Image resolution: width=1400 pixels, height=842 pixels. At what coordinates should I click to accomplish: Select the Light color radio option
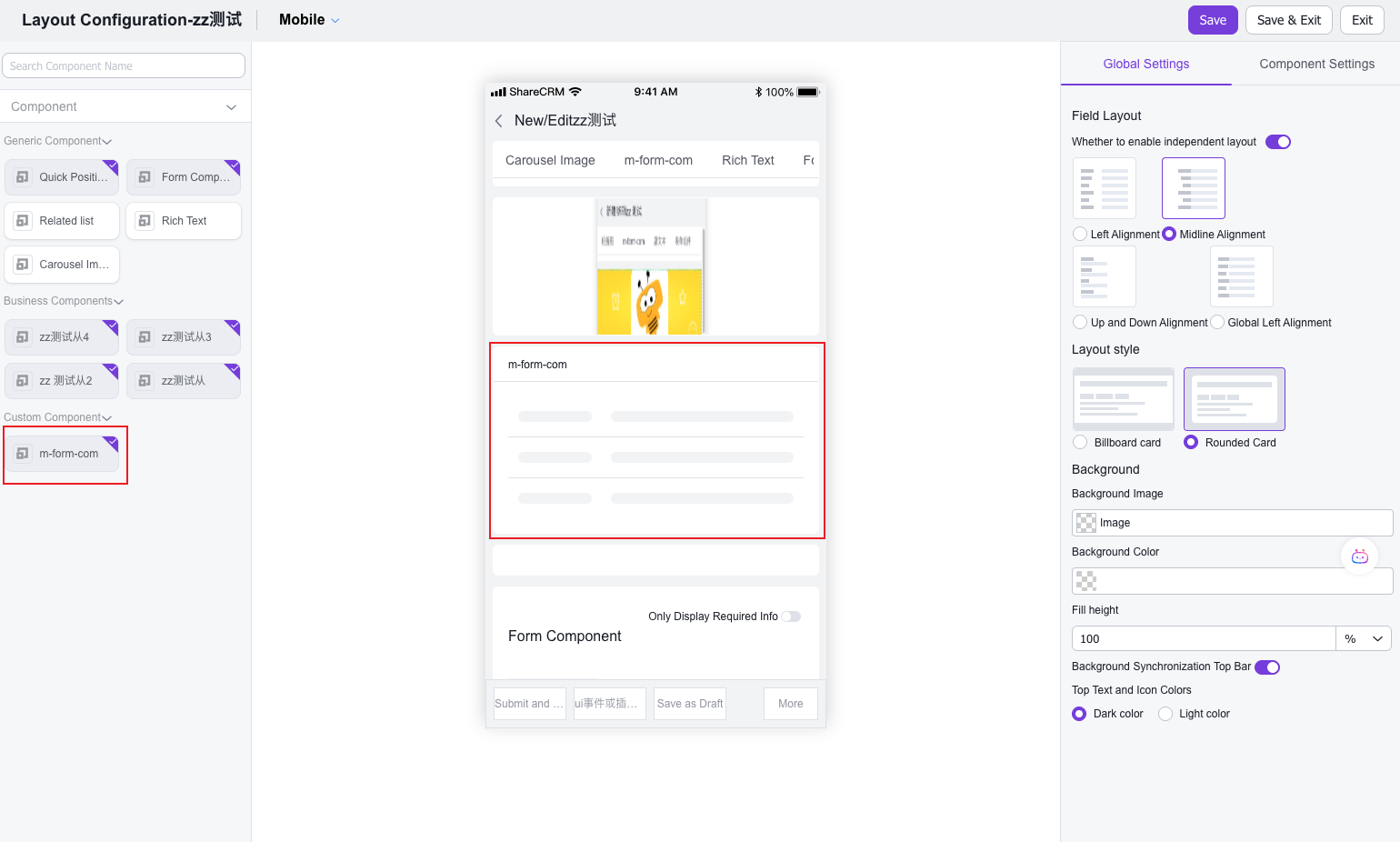[1165, 714]
